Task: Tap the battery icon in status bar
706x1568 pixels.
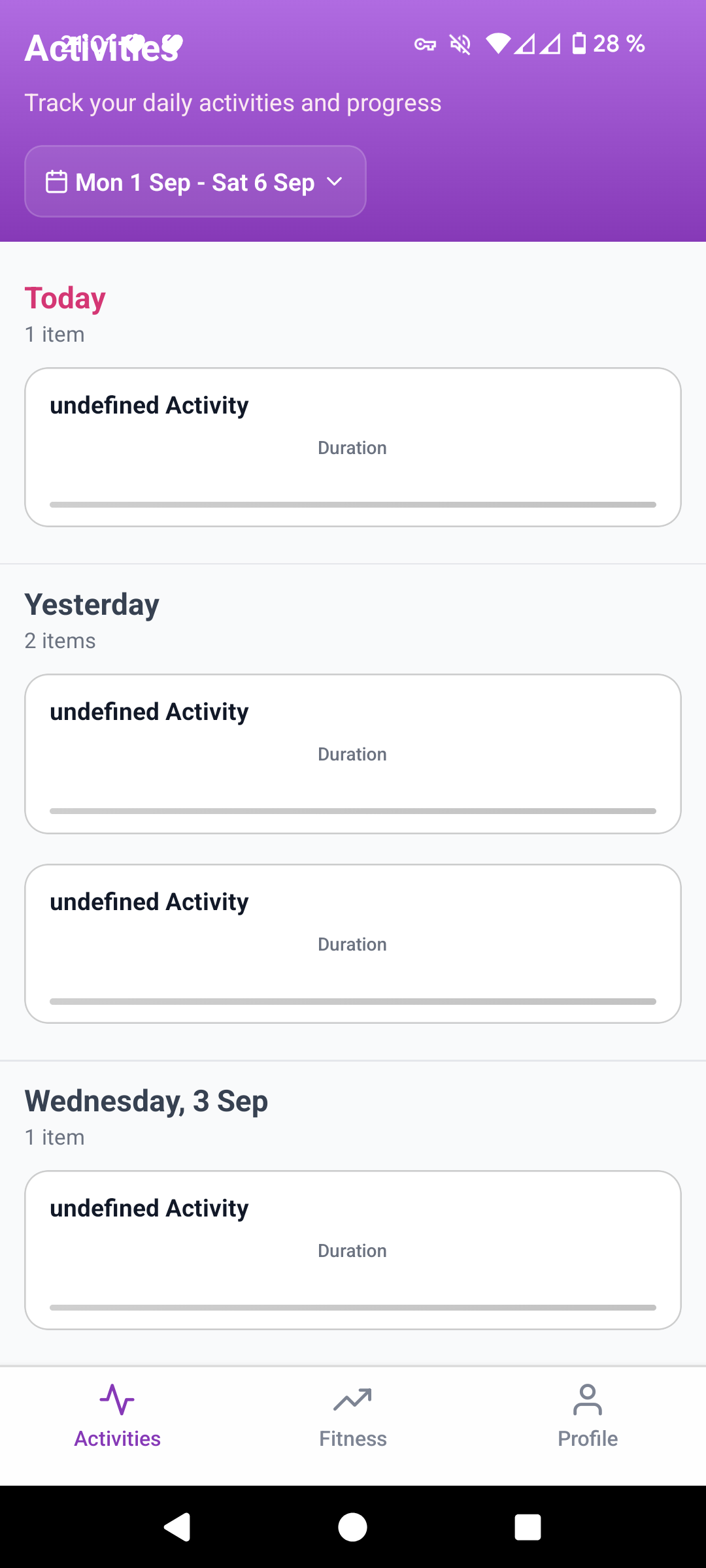Action: click(579, 44)
